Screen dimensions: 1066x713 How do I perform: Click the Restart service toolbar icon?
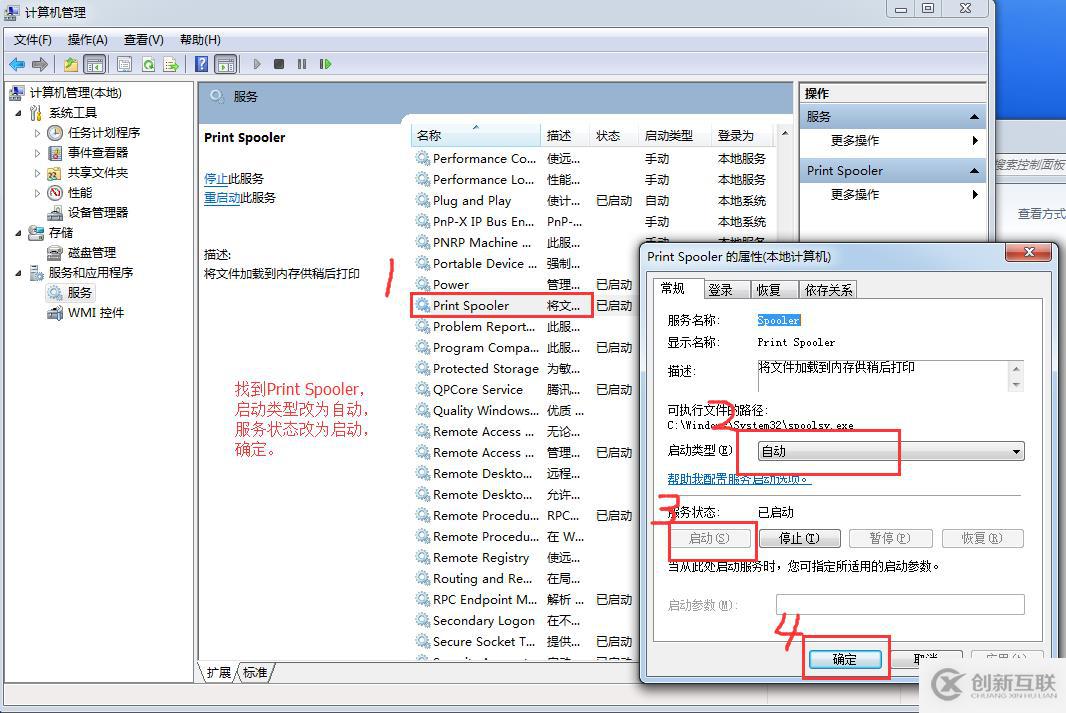(x=326, y=64)
